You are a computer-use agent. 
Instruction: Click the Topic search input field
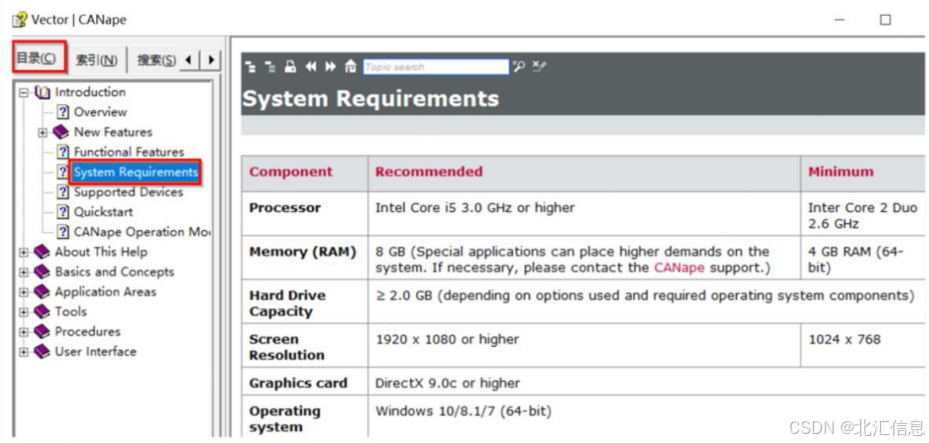(436, 67)
